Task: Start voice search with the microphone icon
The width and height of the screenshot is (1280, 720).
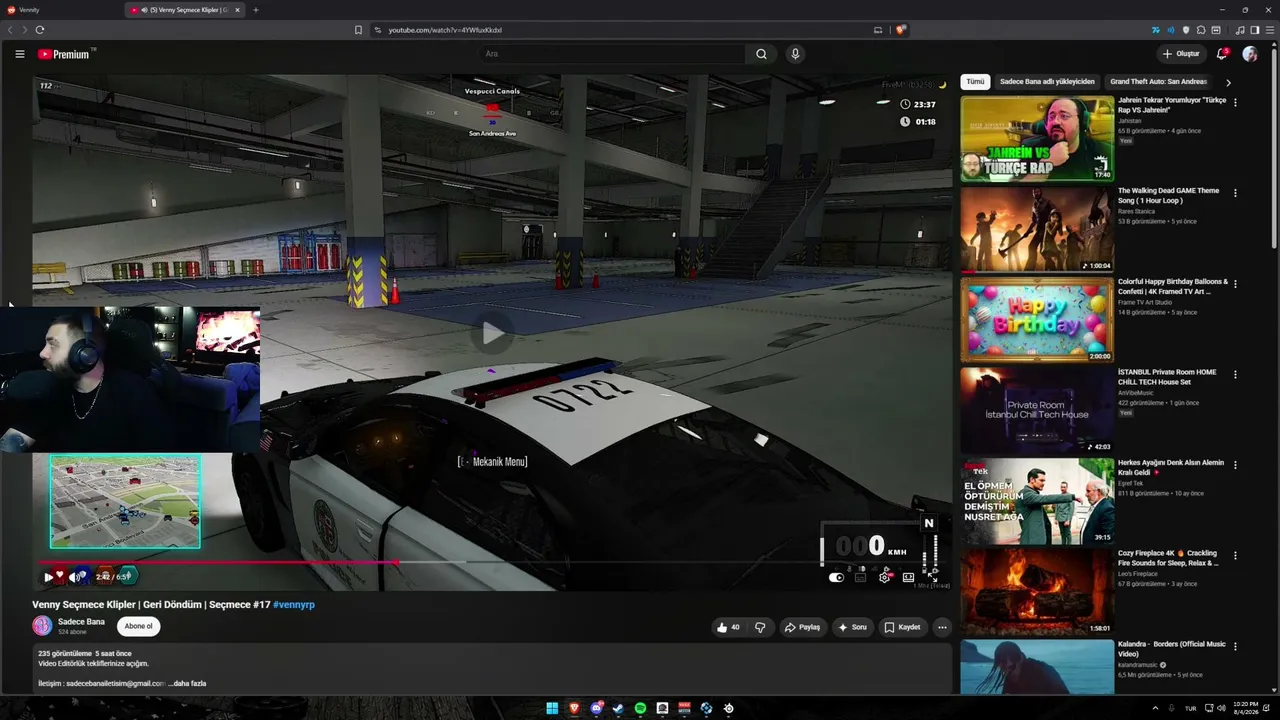Action: (795, 54)
